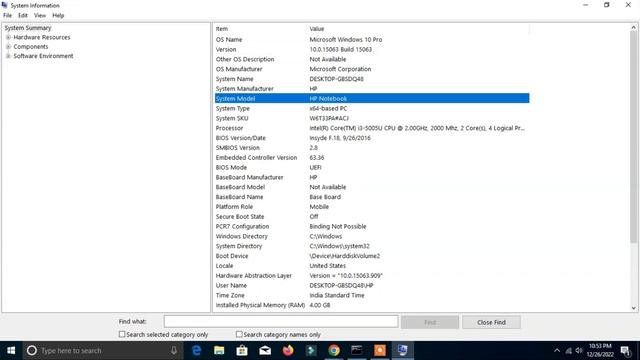
Task: Select System Summary in the tree
Action: tap(28, 28)
